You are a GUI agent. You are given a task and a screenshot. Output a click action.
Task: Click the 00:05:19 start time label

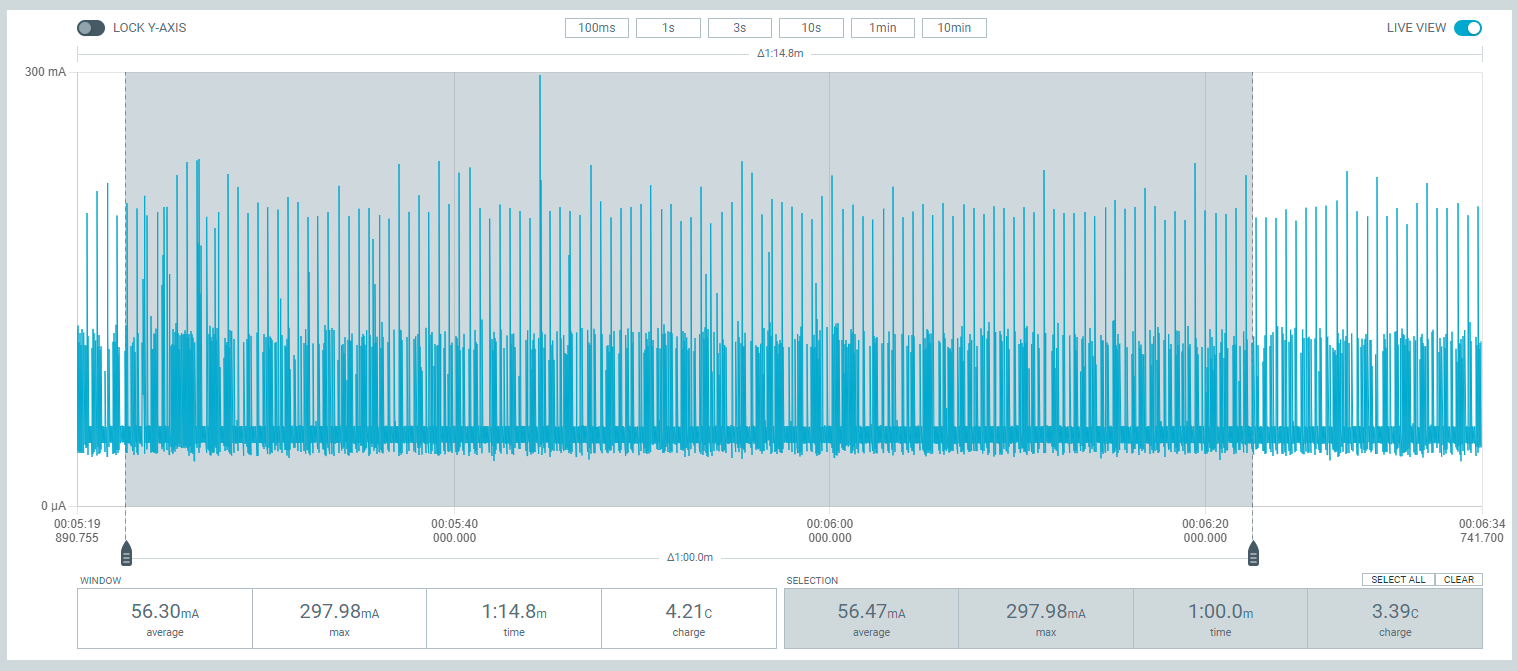coord(77,530)
